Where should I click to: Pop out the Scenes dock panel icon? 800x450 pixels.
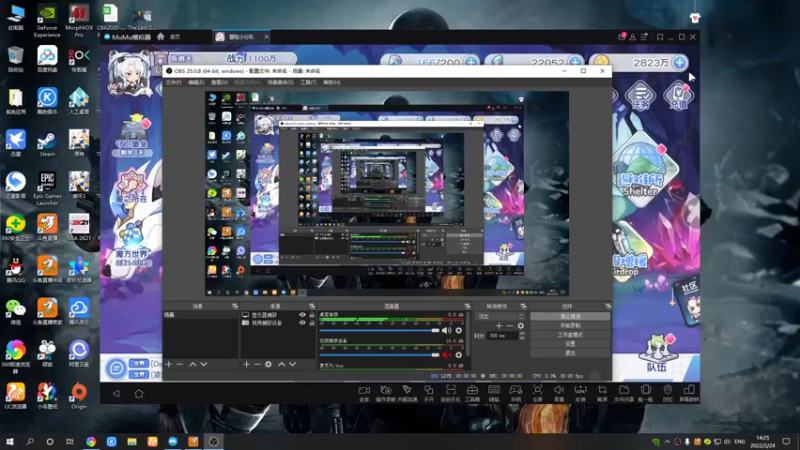tap(235, 306)
